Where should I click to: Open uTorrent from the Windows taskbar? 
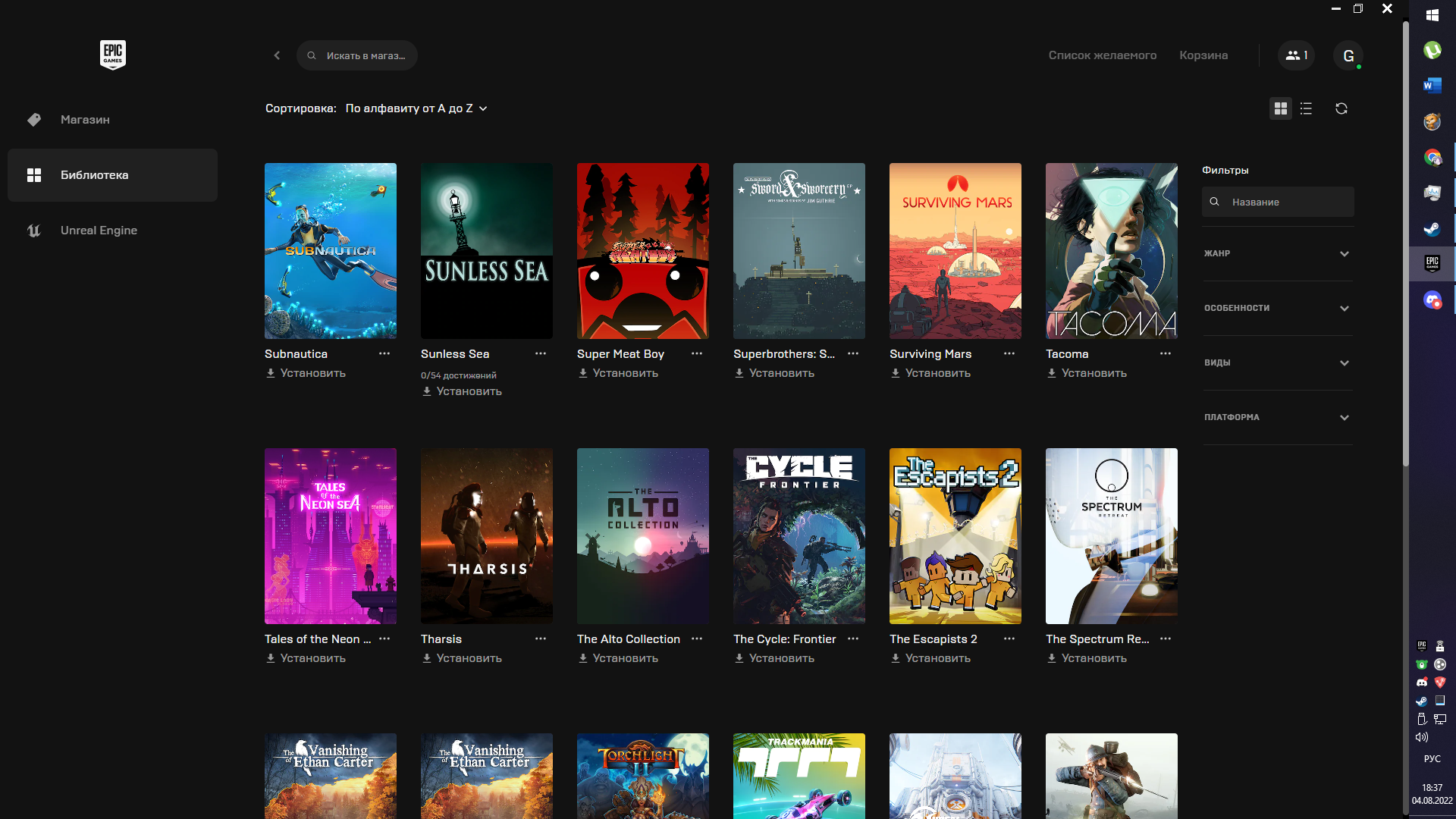(1432, 50)
